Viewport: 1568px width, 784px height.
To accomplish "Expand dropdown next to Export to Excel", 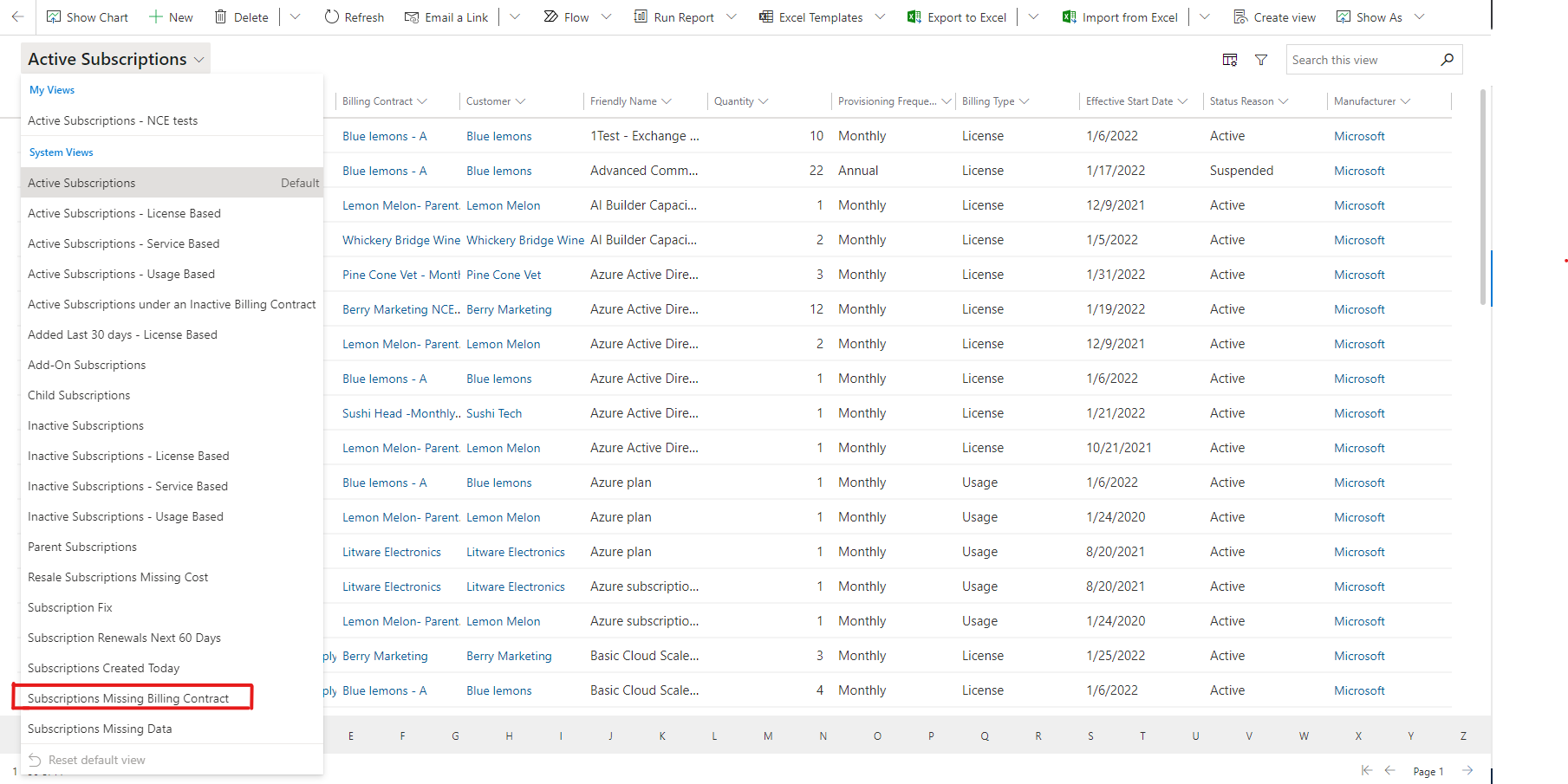I will 1033,17.
